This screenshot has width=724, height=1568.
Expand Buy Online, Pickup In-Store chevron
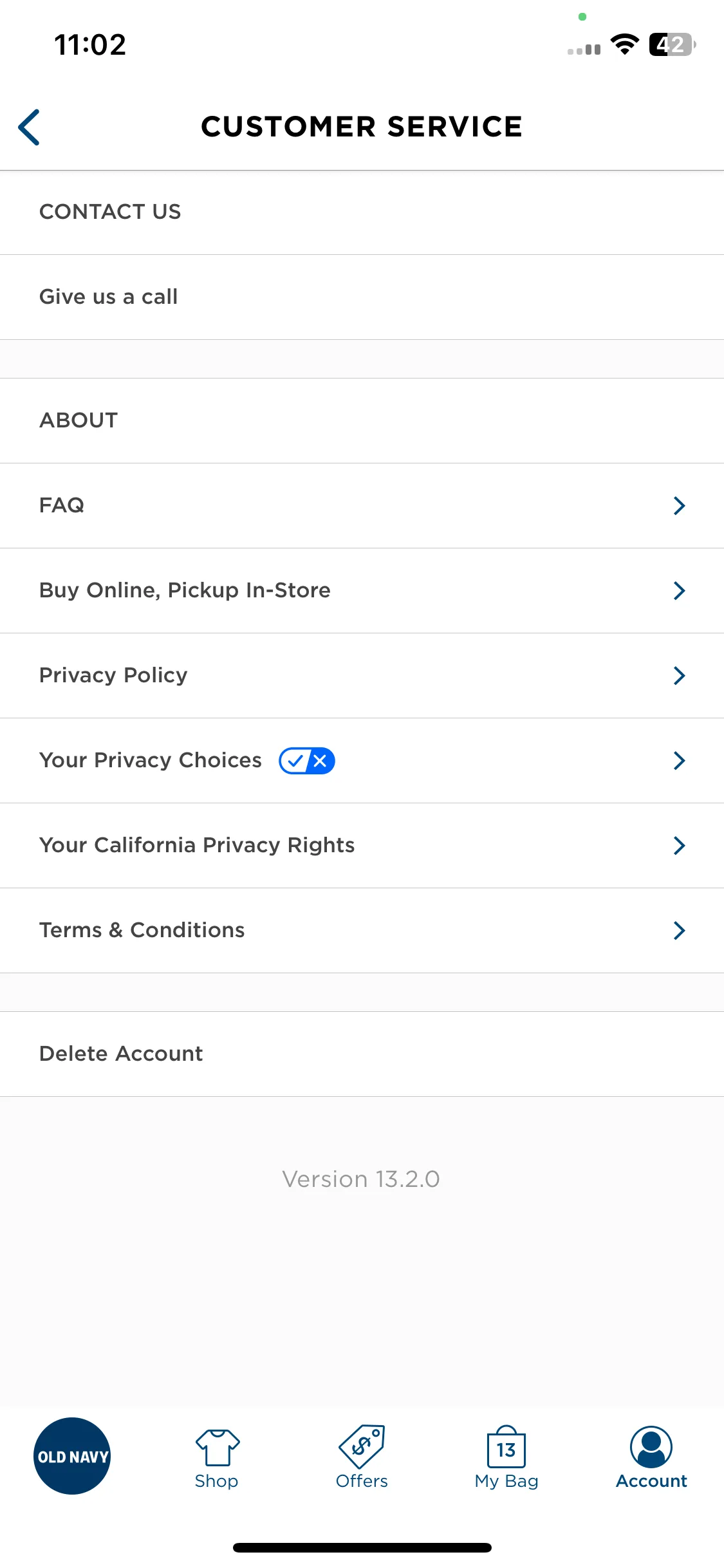pyautogui.click(x=679, y=590)
